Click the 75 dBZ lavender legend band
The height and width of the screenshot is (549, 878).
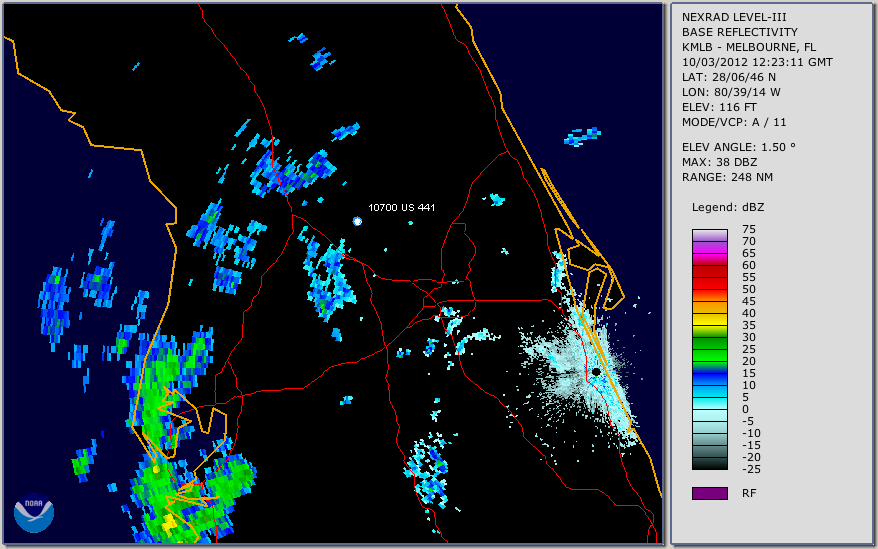[x=709, y=235]
